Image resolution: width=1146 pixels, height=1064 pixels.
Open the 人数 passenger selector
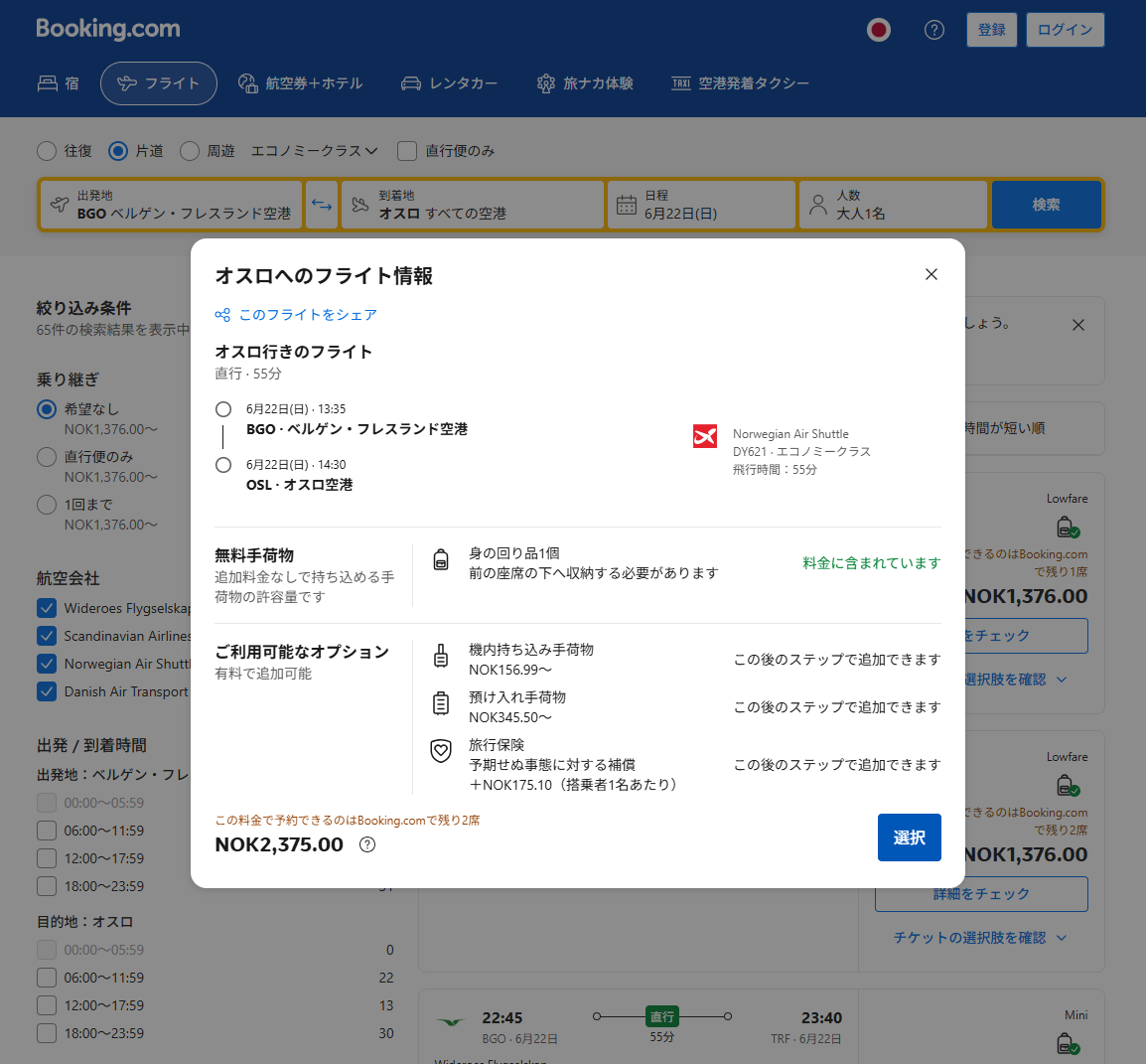coord(891,205)
